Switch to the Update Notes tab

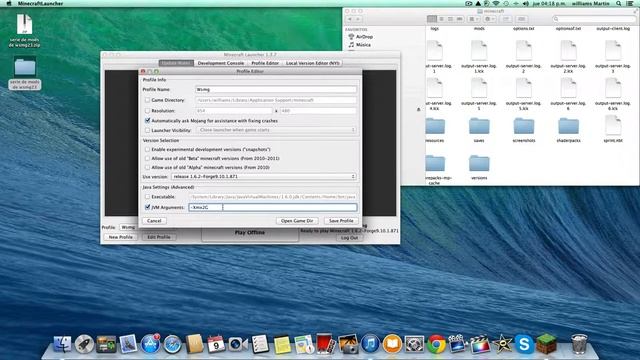pos(176,63)
